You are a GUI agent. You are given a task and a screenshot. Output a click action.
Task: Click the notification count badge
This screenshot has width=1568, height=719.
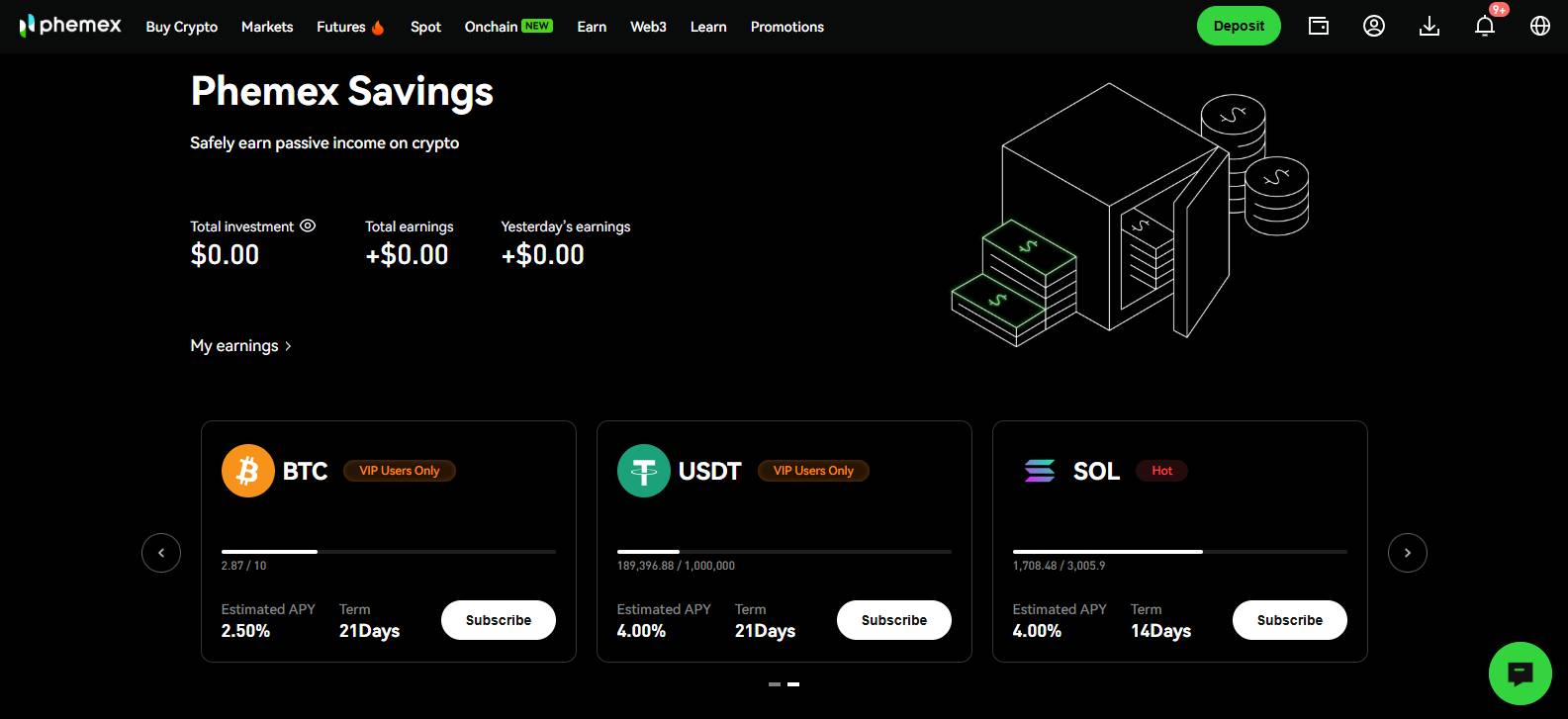click(x=1500, y=10)
